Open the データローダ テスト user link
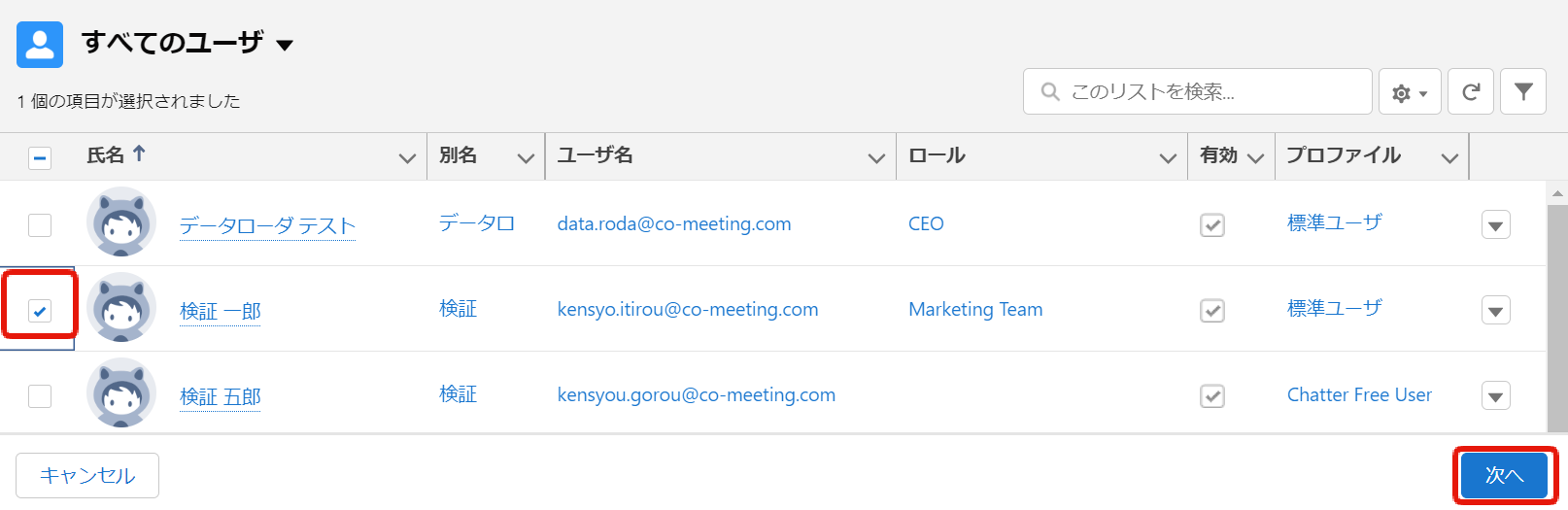The height and width of the screenshot is (510, 1568). click(x=268, y=226)
